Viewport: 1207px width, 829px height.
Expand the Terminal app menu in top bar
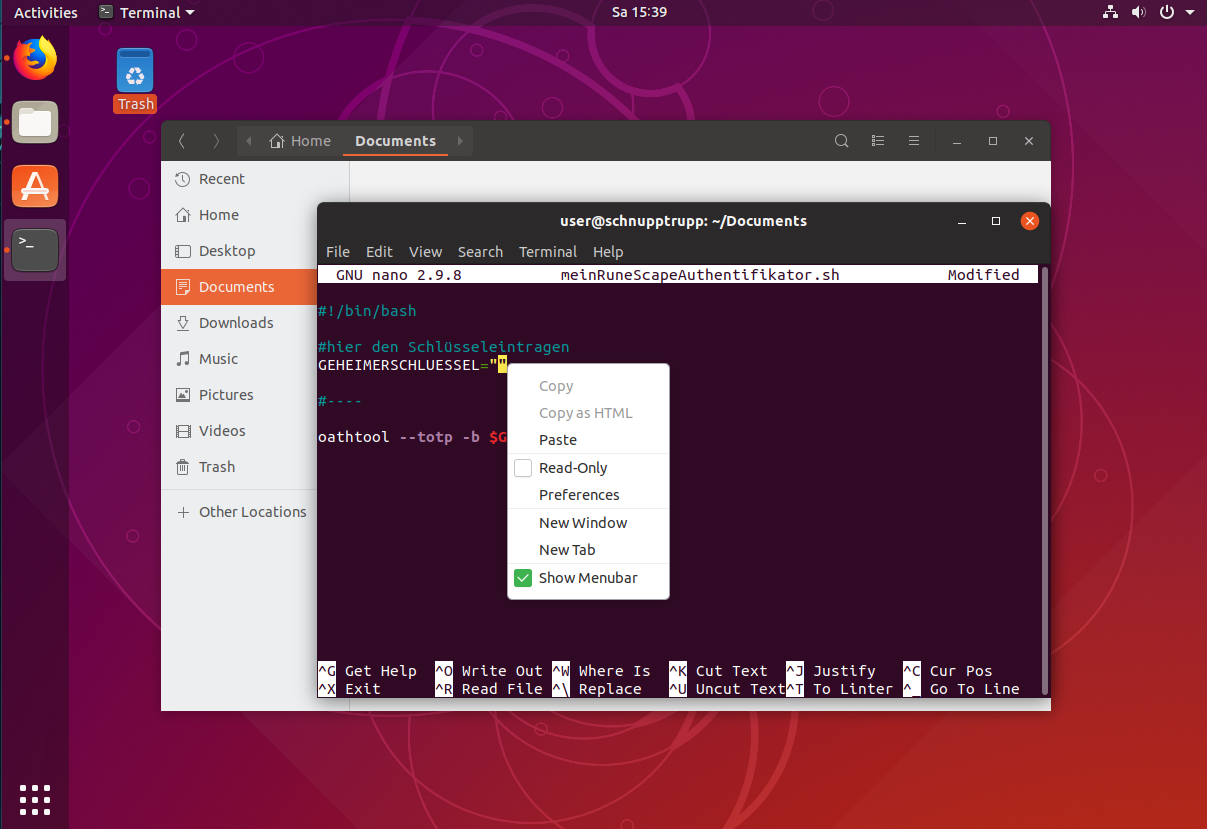(147, 13)
